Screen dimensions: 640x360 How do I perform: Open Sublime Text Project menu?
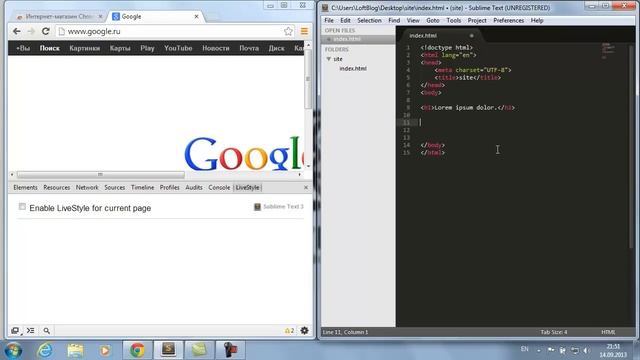[477, 20]
